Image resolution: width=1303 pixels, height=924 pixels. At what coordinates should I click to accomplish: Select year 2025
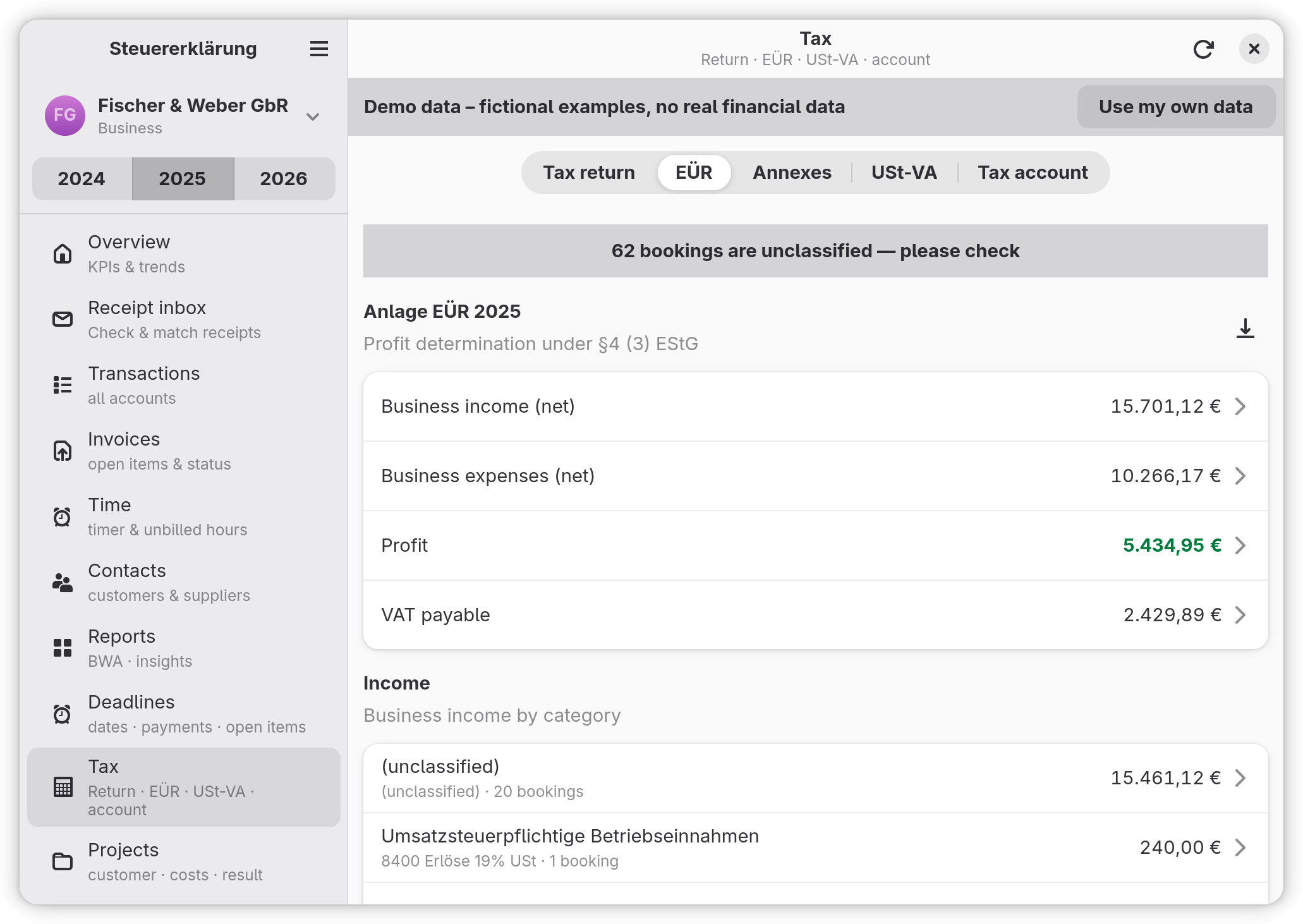183,179
